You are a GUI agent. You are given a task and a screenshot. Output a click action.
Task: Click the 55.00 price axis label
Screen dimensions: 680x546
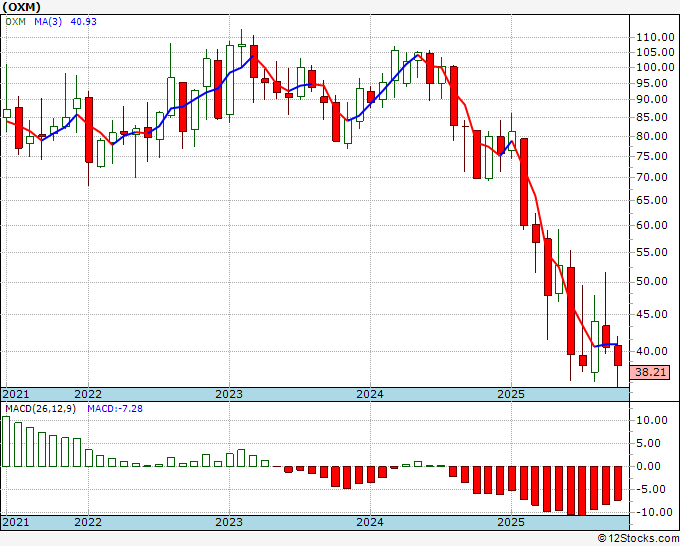[651, 252]
